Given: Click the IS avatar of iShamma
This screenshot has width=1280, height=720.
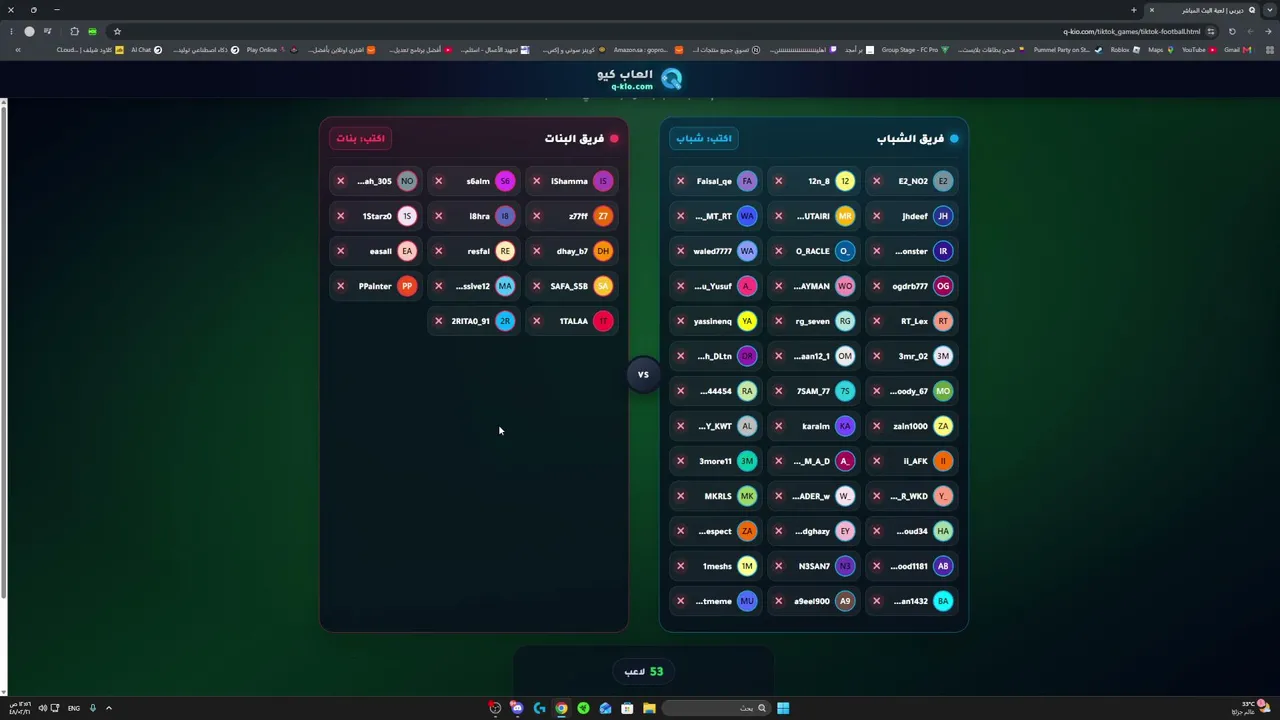Looking at the screenshot, I should [x=603, y=181].
